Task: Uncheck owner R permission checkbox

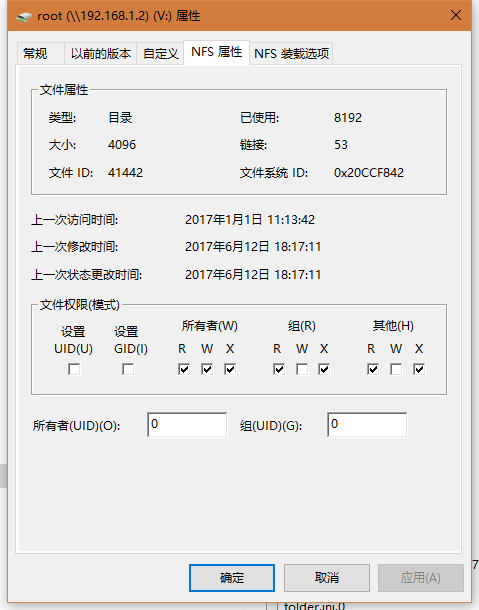Action: [184, 369]
